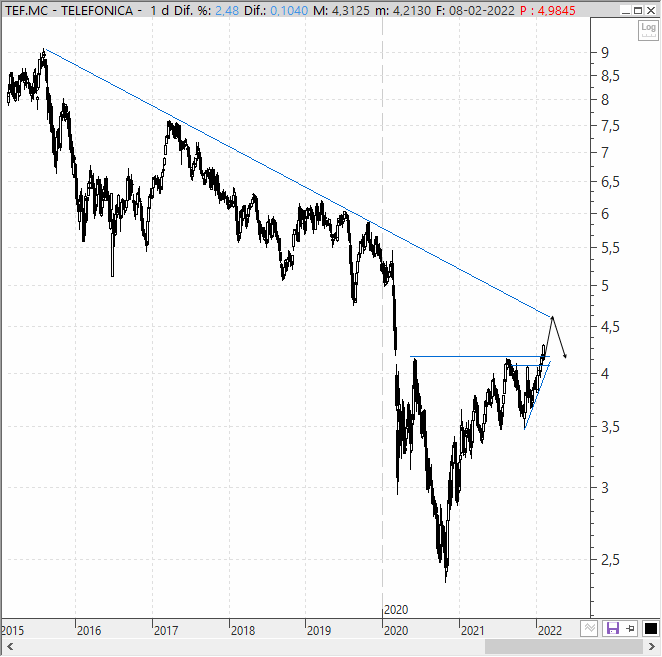Click the 6 price level label
This screenshot has height=657, width=662.
[x=605, y=214]
